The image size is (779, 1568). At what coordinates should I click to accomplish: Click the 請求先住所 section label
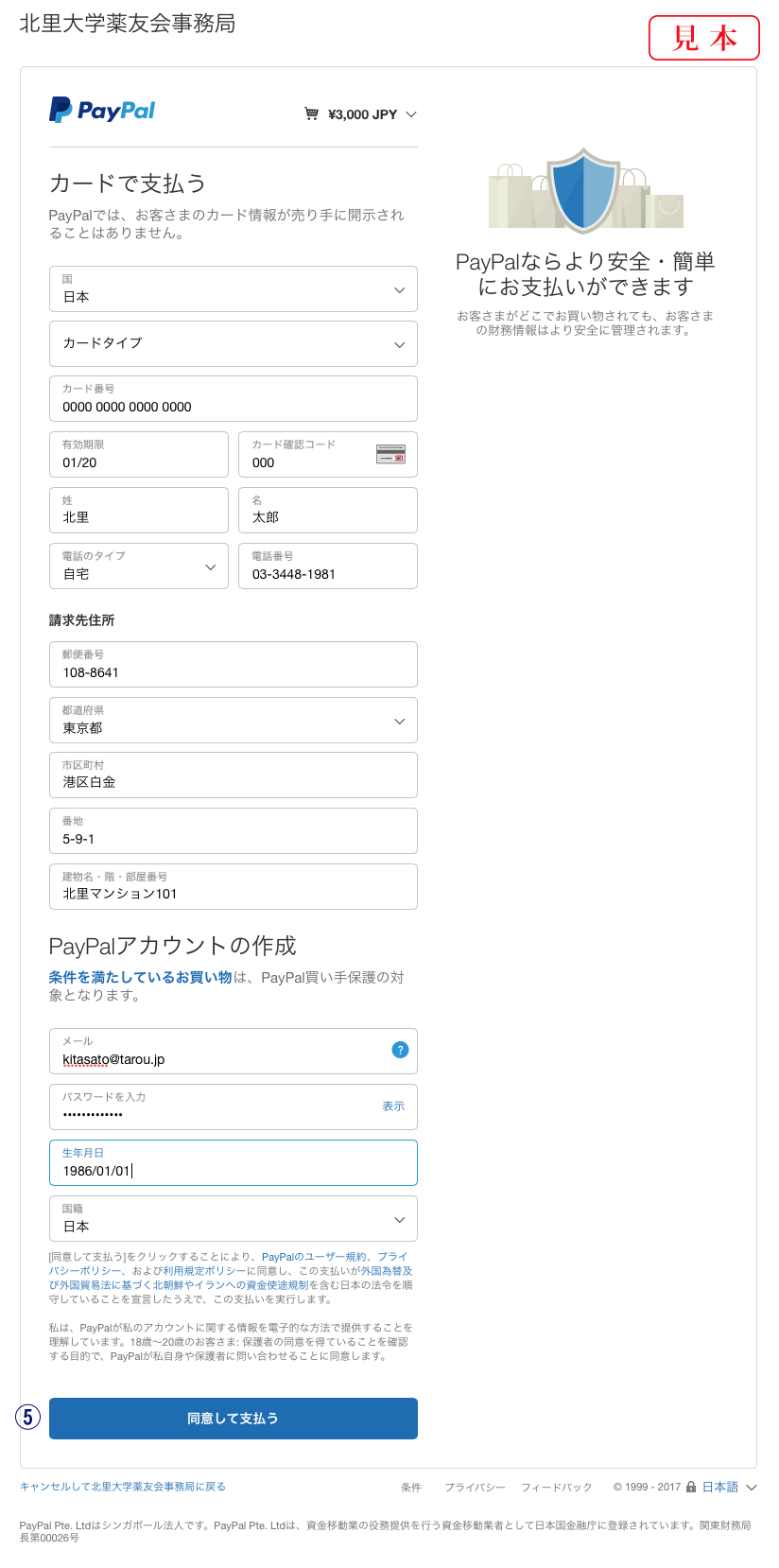(82, 620)
